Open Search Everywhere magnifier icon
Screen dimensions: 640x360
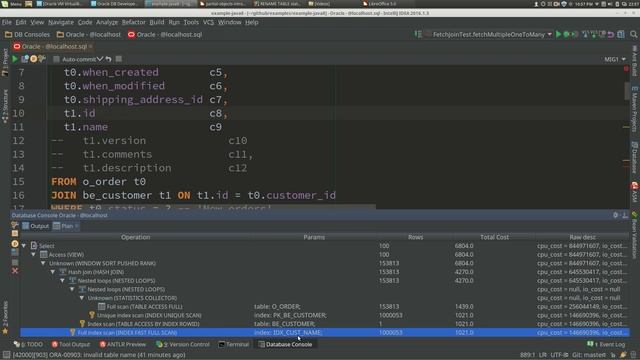[633, 34]
